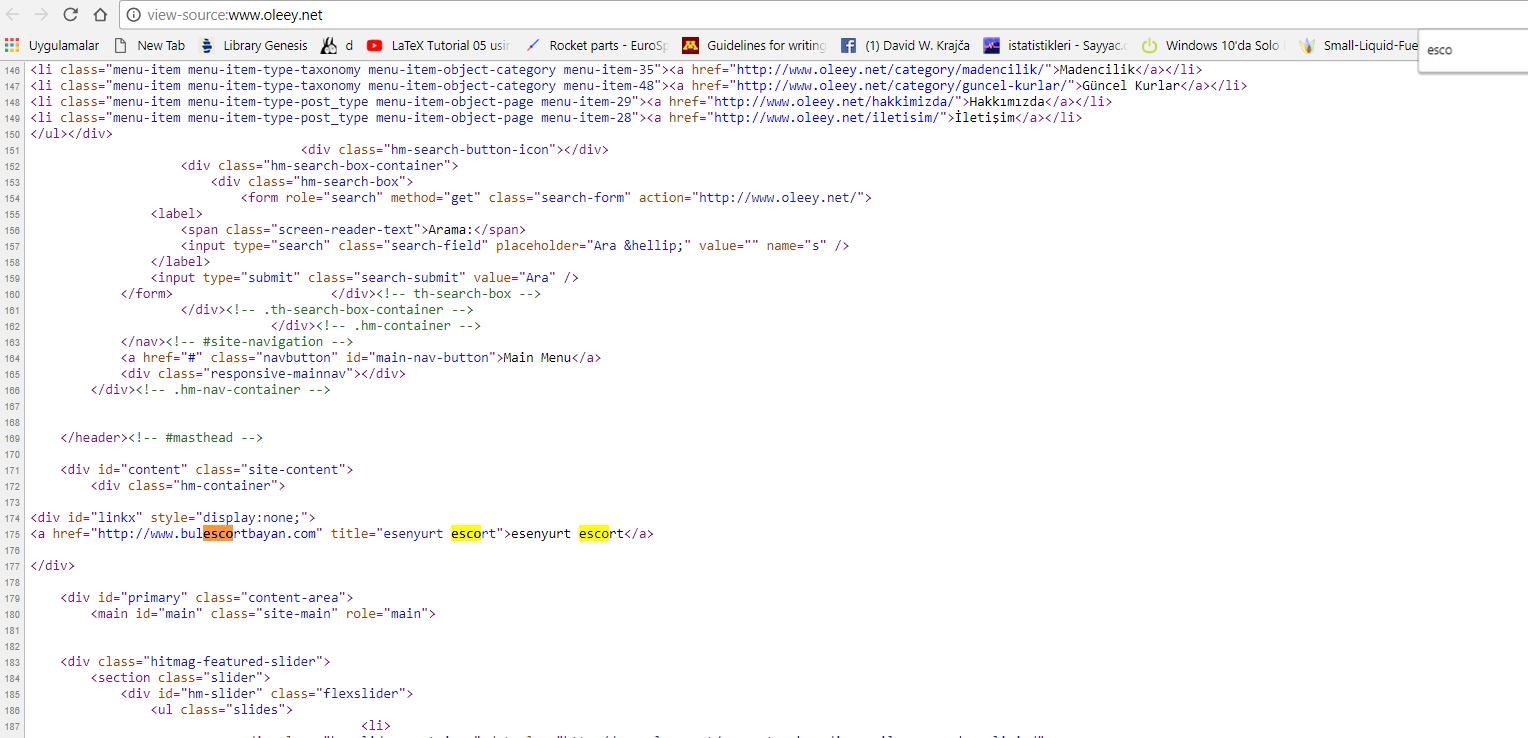Click the text Güncel Kurlar on line 147
Viewport: 1528px width, 738px height.
1130,86
